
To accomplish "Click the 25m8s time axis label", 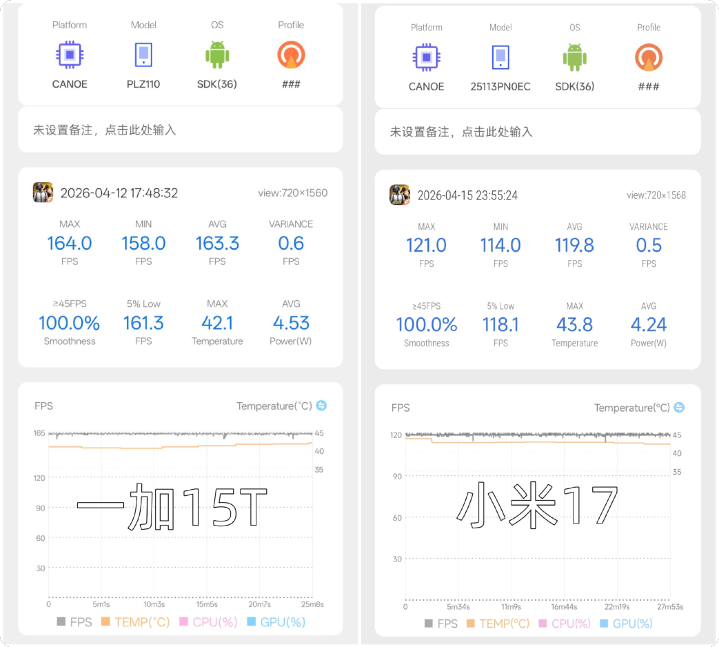I will pos(312,604).
